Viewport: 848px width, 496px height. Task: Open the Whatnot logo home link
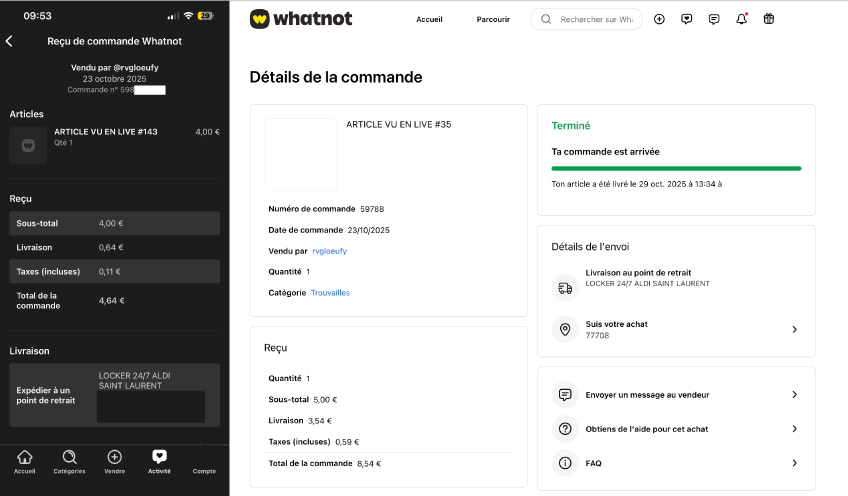pyautogui.click(x=301, y=19)
